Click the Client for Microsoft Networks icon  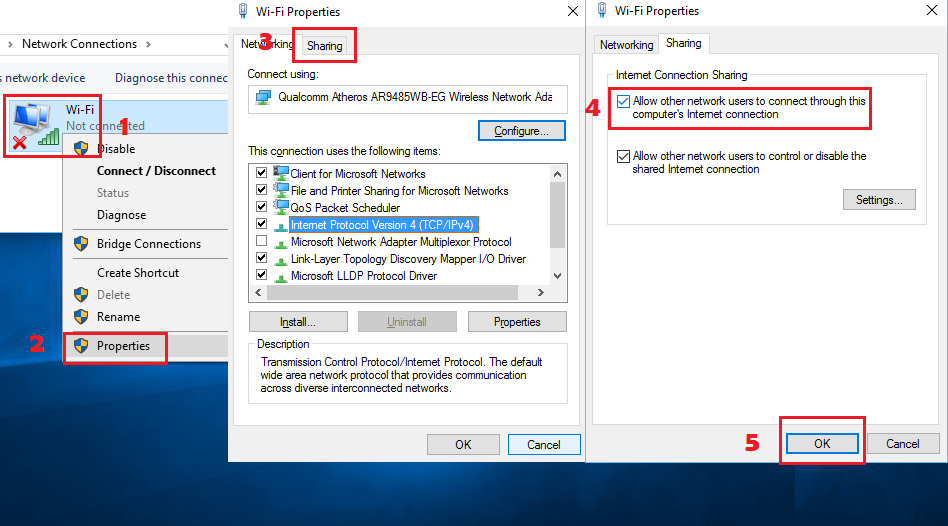(x=281, y=173)
